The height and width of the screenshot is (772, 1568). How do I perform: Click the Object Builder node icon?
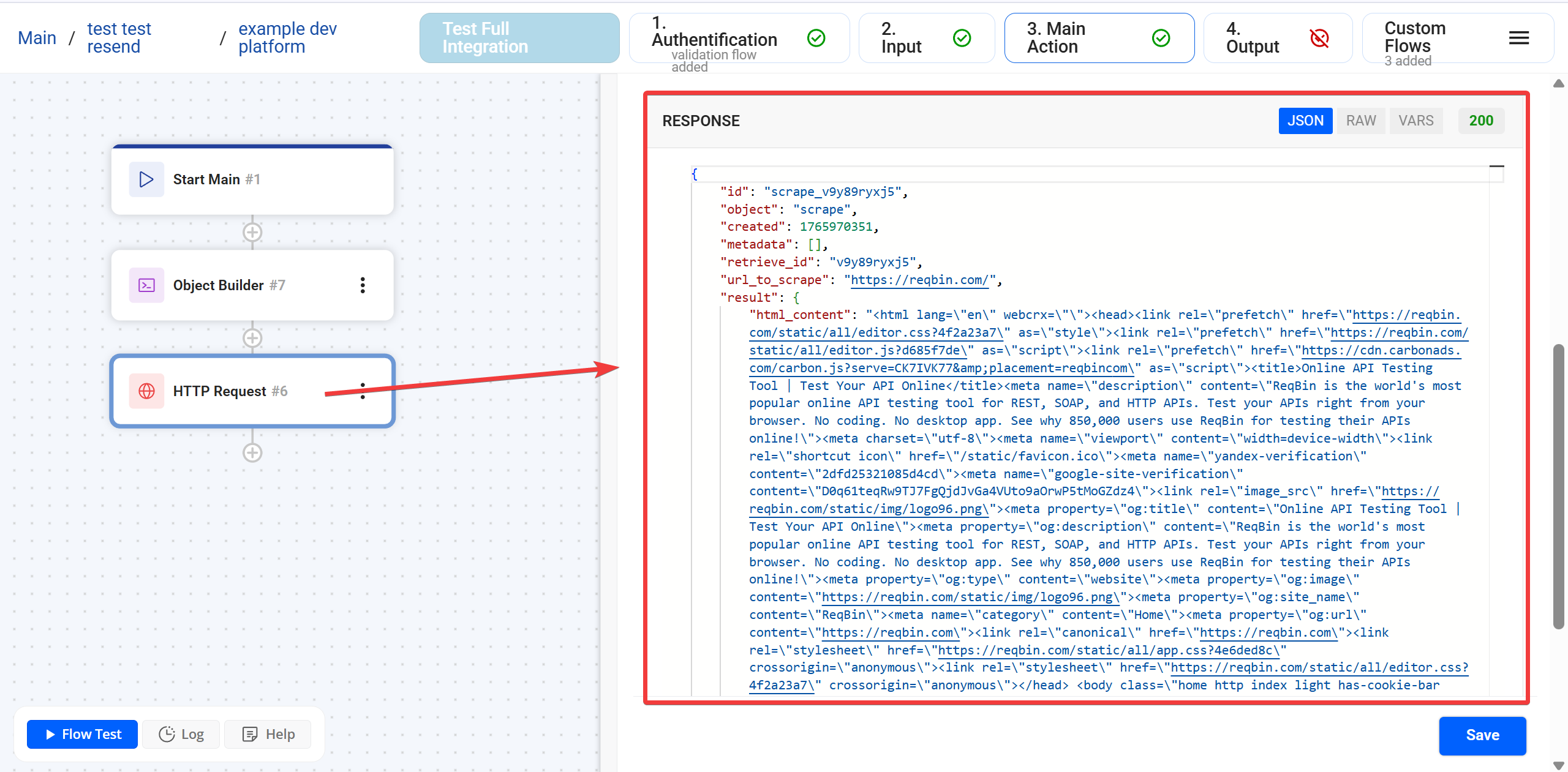146,285
